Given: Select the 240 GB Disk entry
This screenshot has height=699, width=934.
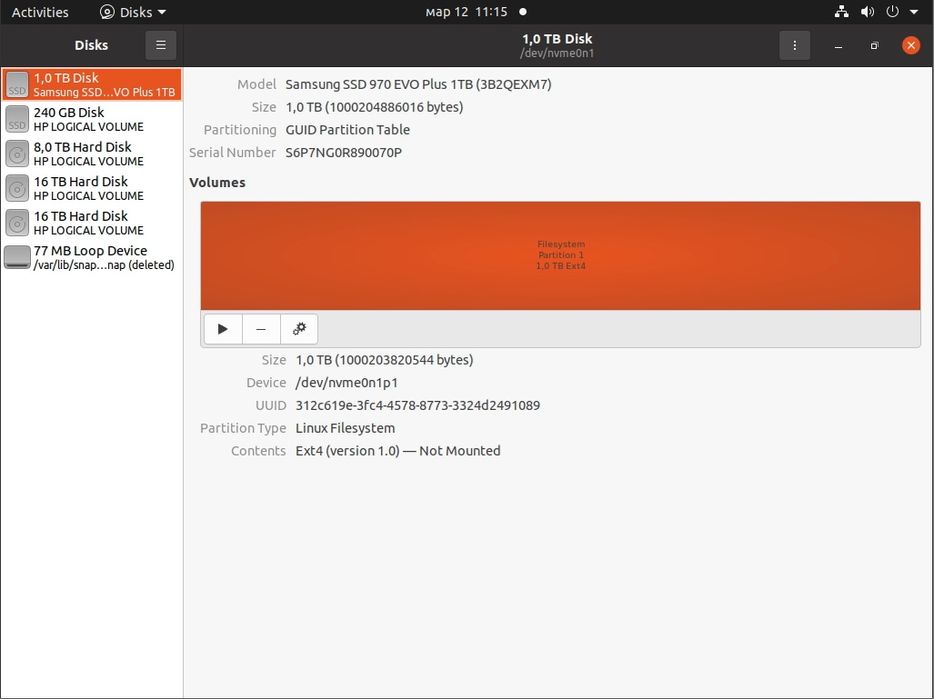Looking at the screenshot, I should click(92, 119).
